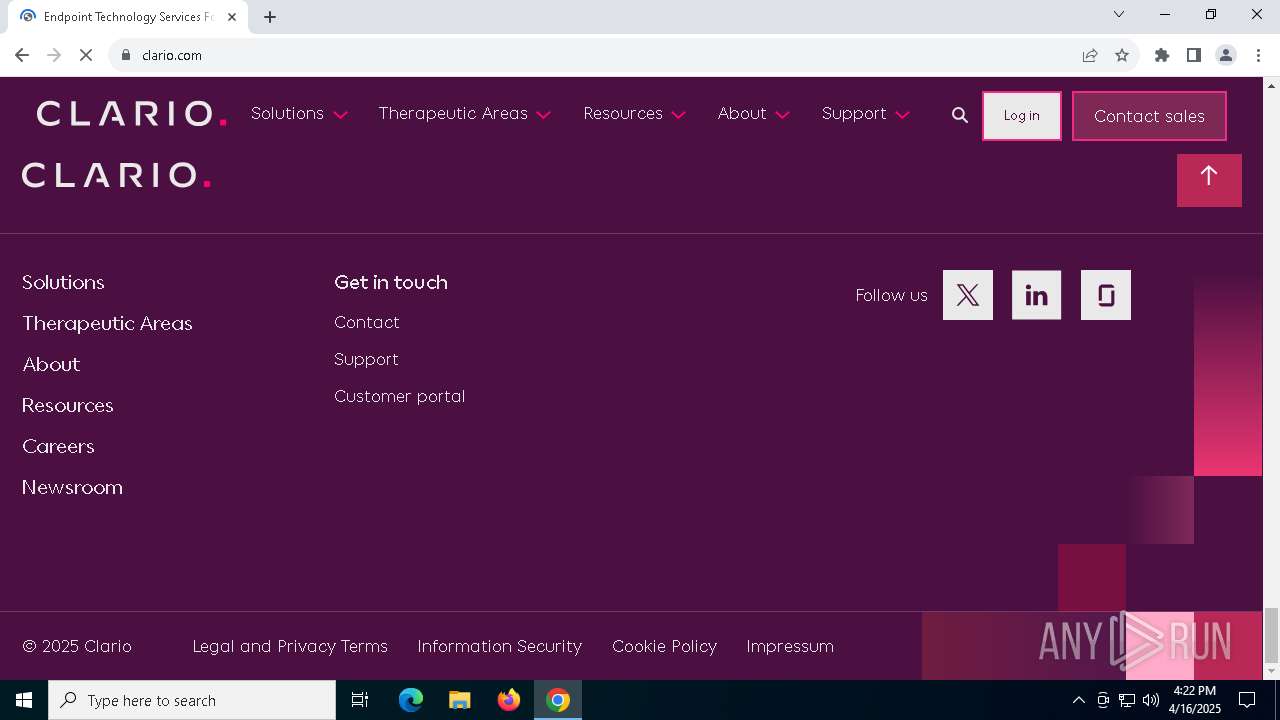Open the Customer portal link
The width and height of the screenshot is (1280, 720).
point(399,396)
